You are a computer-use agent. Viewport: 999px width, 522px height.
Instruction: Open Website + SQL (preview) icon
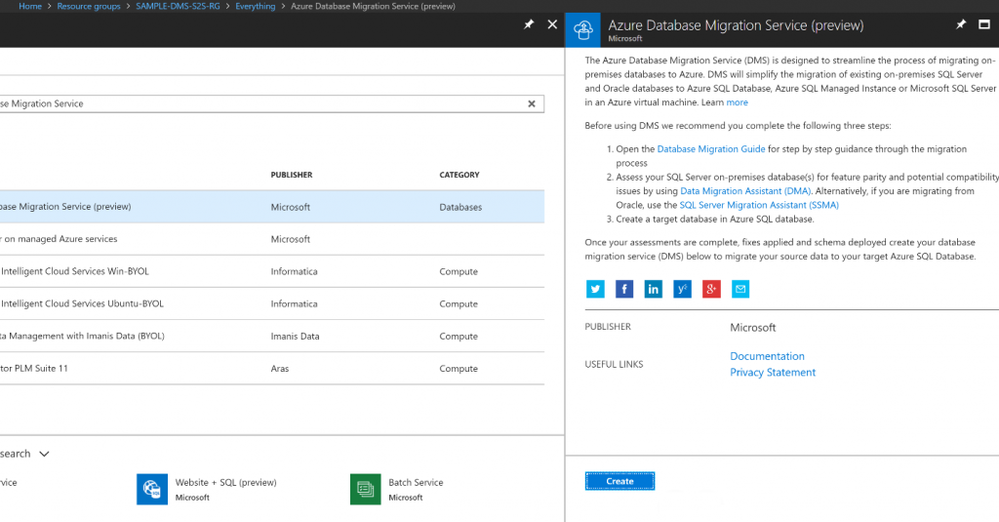[152, 489]
